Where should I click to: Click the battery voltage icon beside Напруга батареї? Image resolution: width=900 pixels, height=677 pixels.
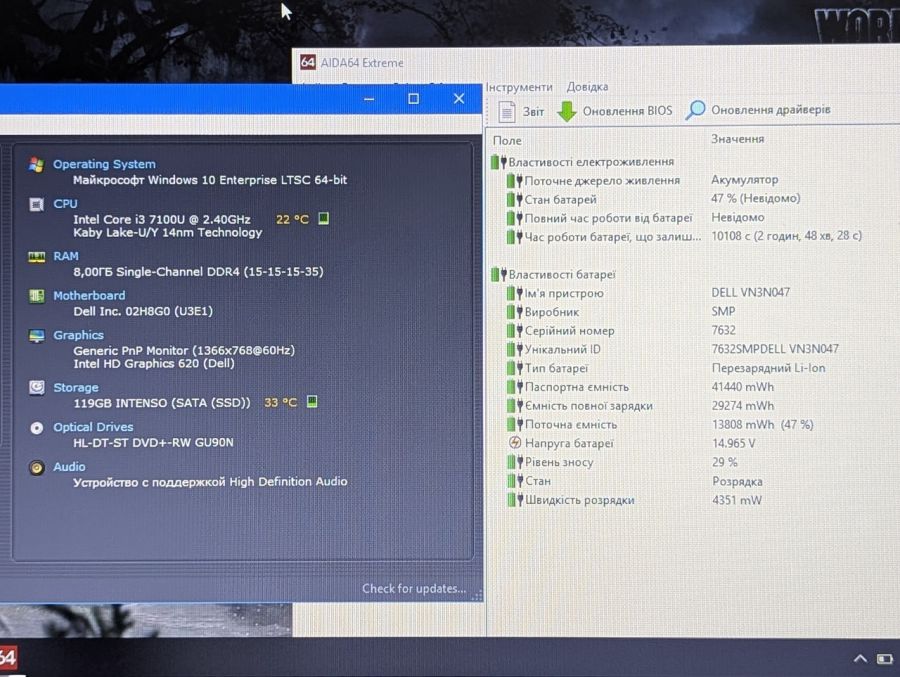coord(515,443)
